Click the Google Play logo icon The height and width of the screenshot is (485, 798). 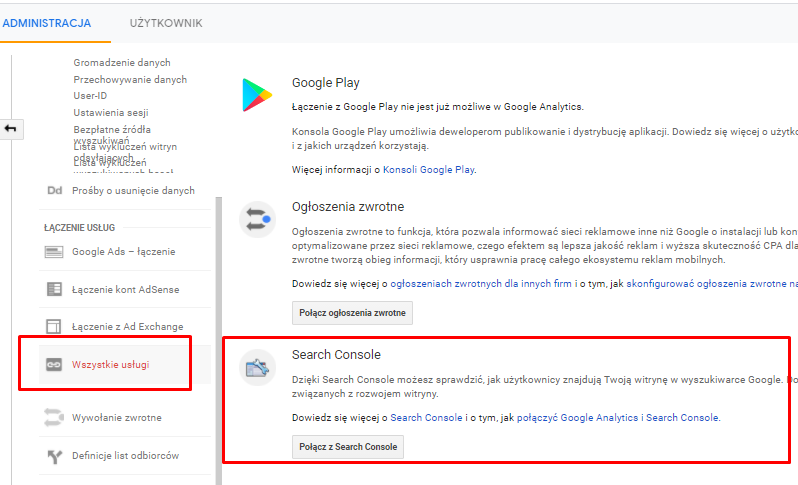[256, 94]
